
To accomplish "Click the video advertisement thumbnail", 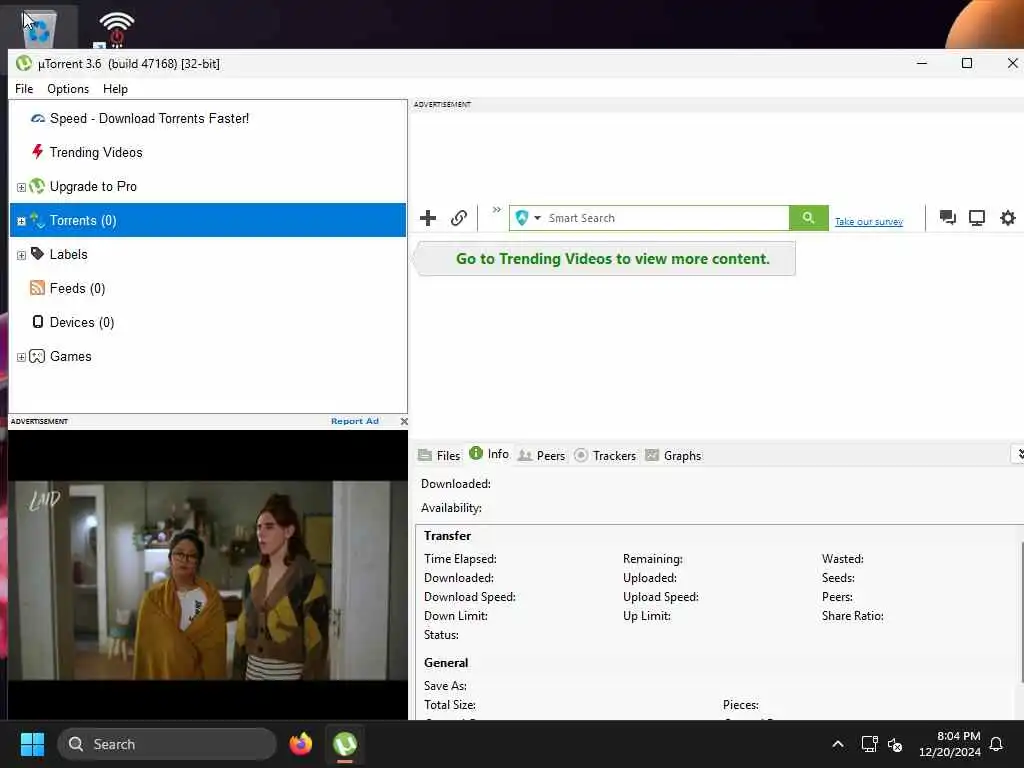I will click(208, 580).
